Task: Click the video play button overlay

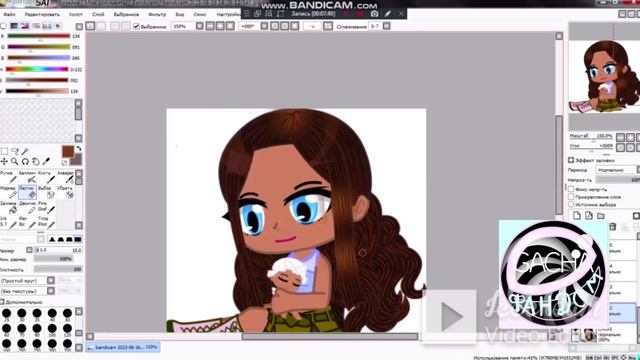Action: (x=449, y=316)
